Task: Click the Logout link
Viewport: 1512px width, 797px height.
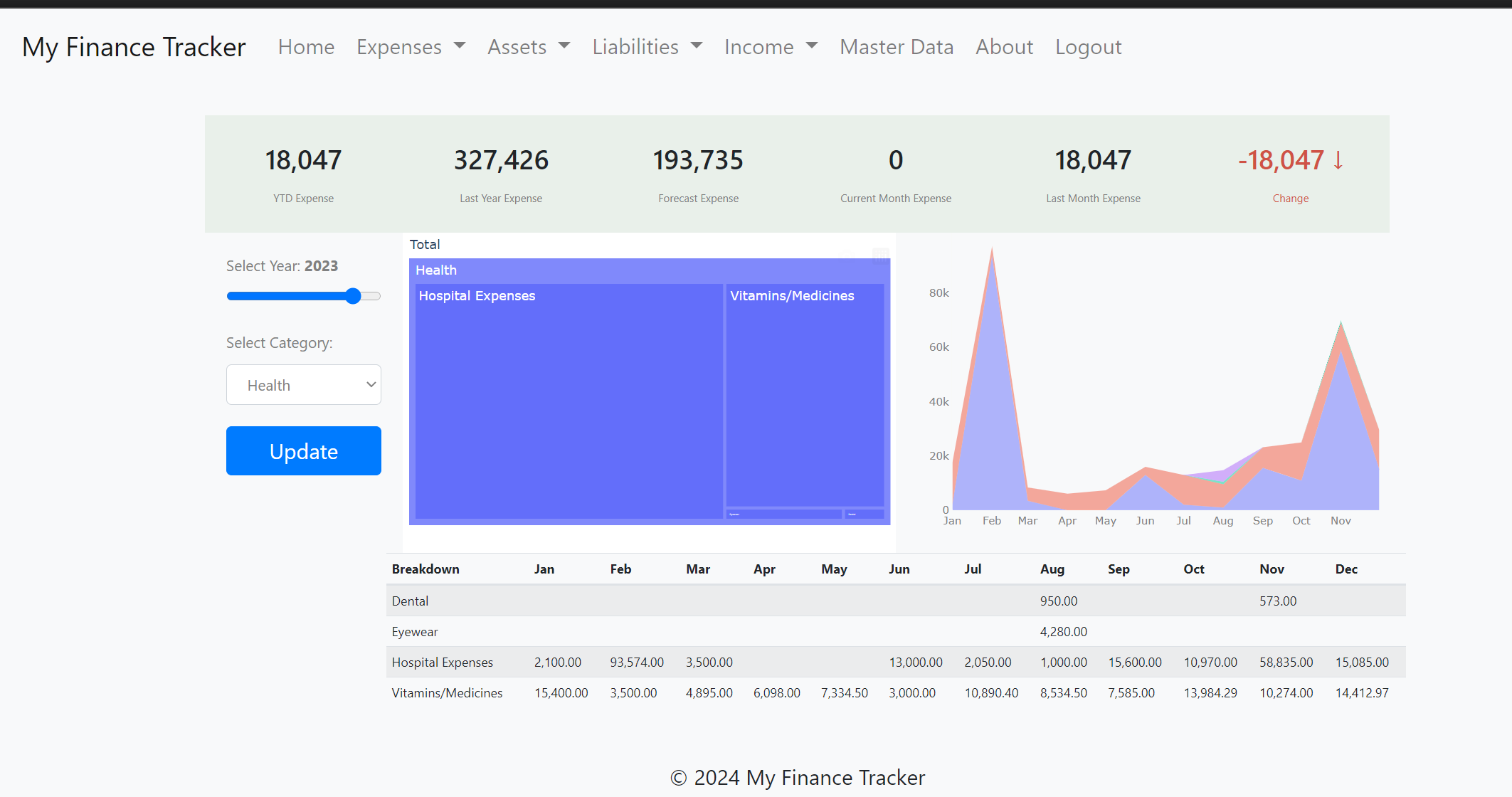Action: coord(1088,47)
